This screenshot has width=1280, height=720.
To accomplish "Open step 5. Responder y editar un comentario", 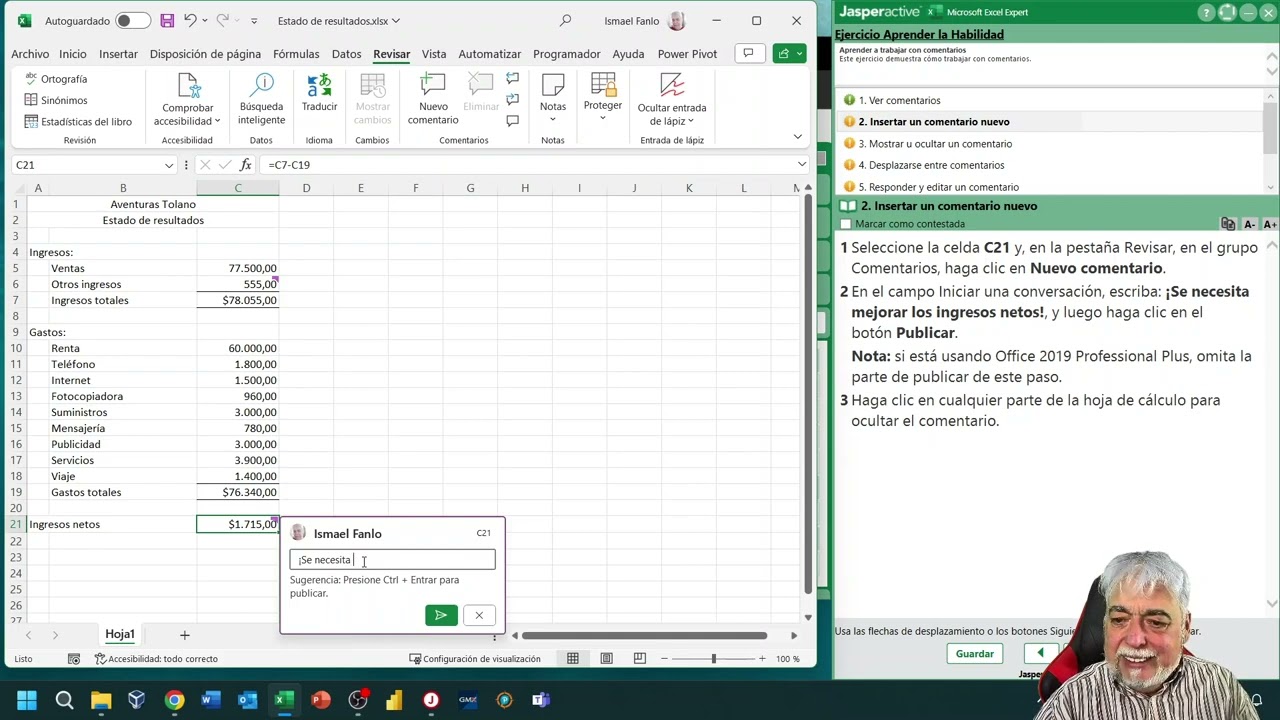I will (938, 187).
